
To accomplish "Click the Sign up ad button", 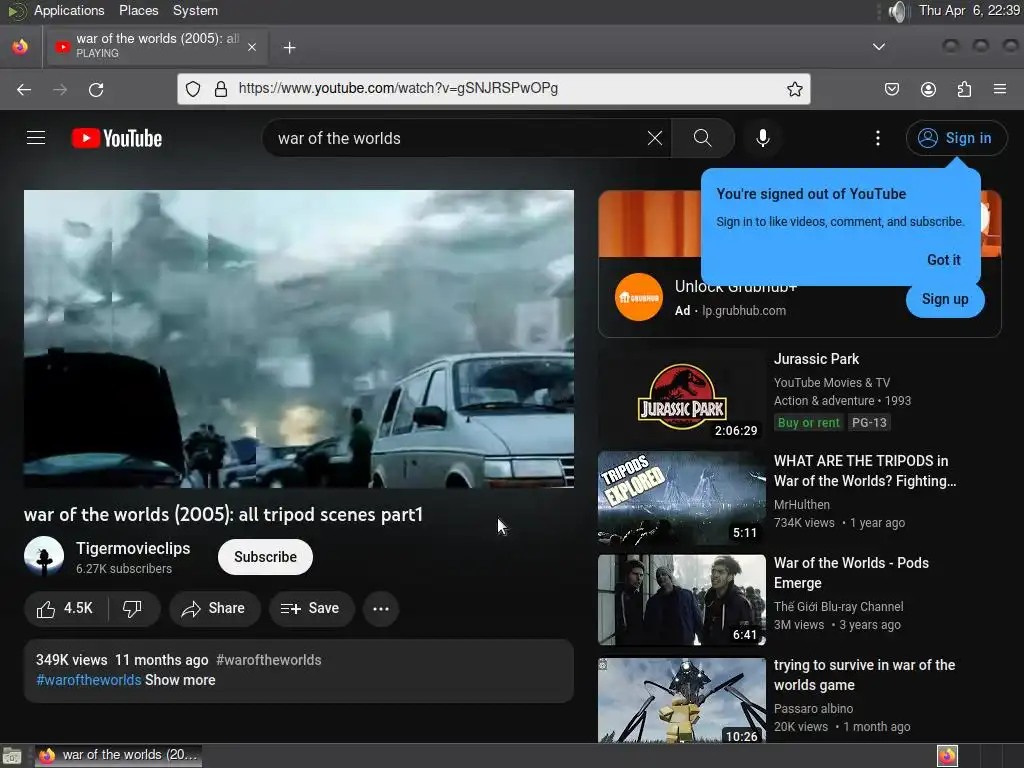I will pos(945,299).
